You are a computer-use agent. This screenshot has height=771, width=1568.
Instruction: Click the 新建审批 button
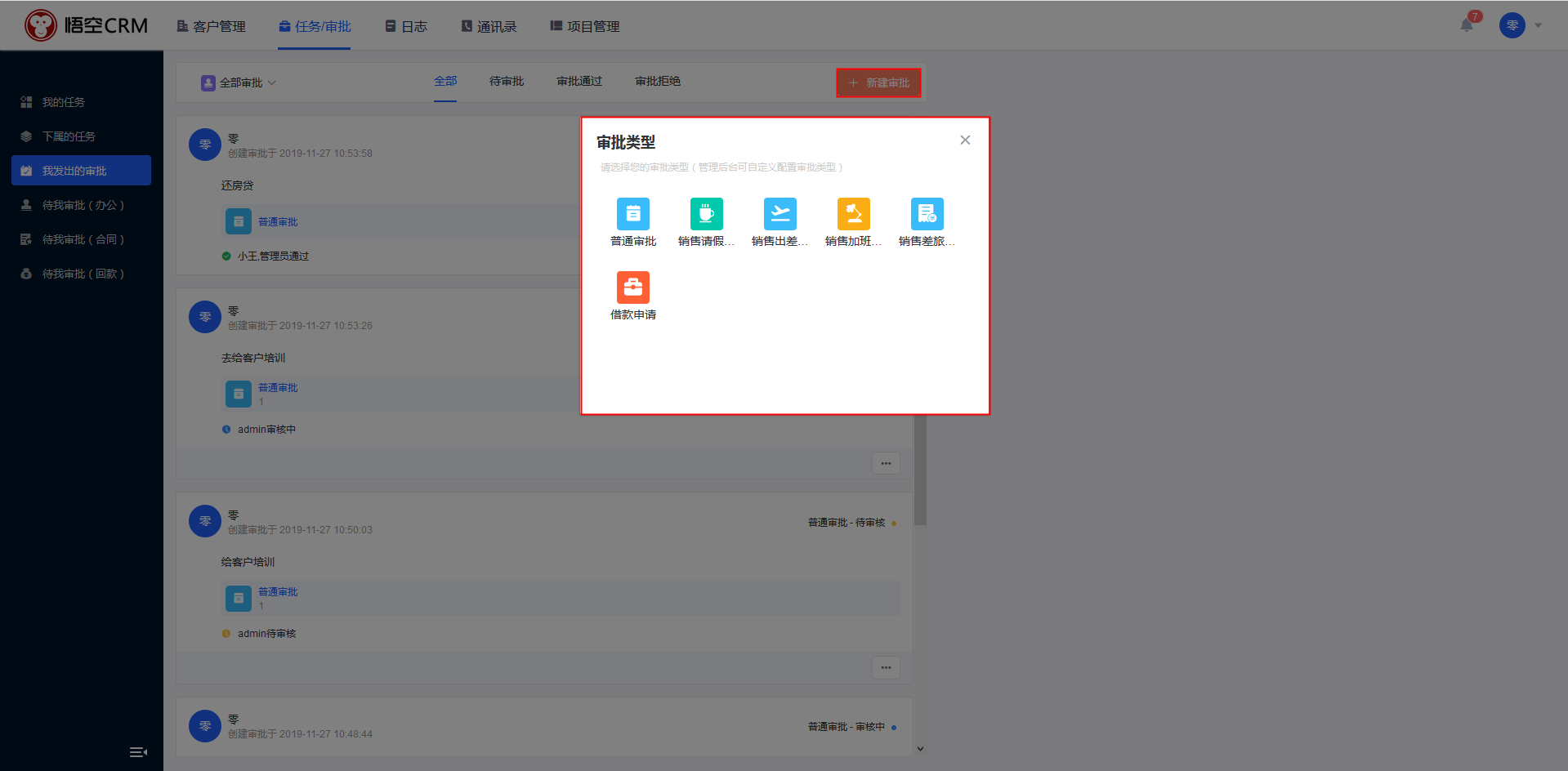878,82
